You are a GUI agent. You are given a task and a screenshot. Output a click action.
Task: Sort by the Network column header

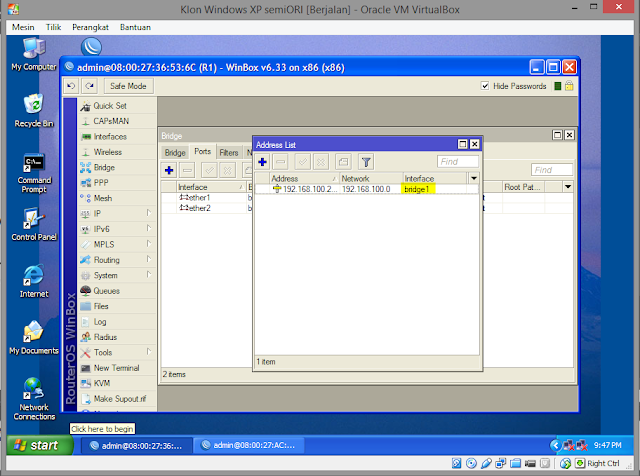(371, 178)
